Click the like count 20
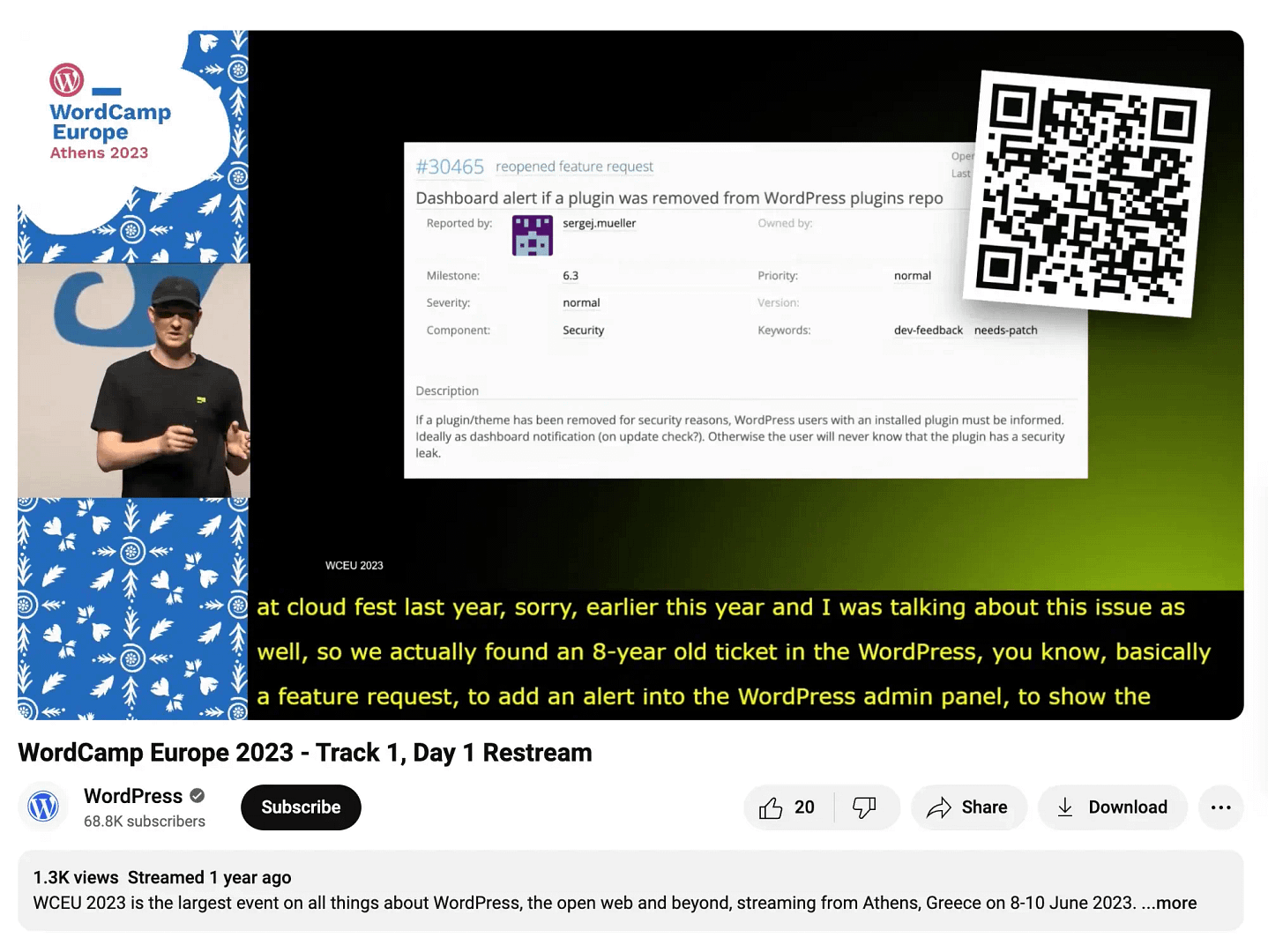The width and height of the screenshot is (1268, 952). pyautogui.click(x=804, y=807)
